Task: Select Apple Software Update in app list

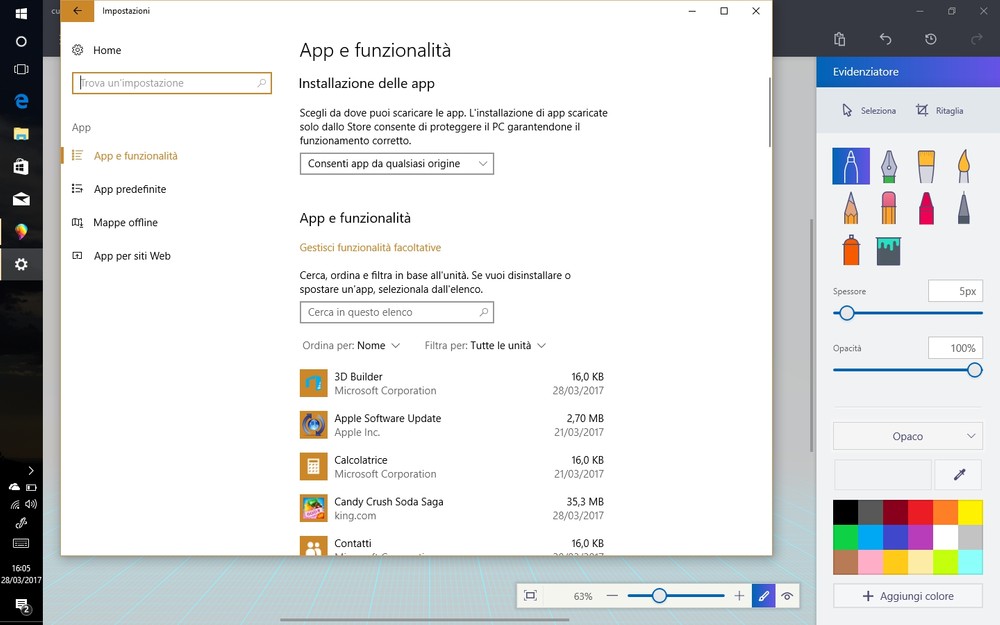Action: 452,425
